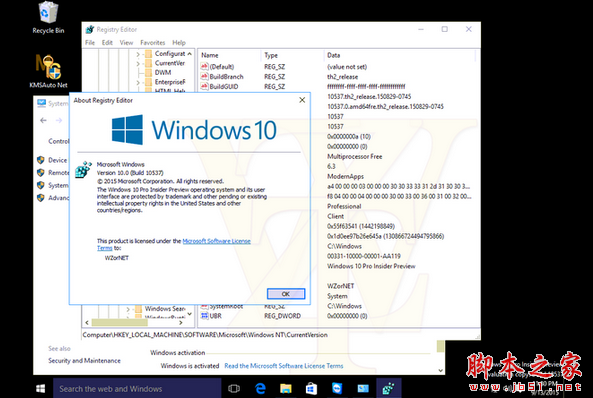
Task: Open the Edit menu in Registry Editor
Action: (x=107, y=43)
